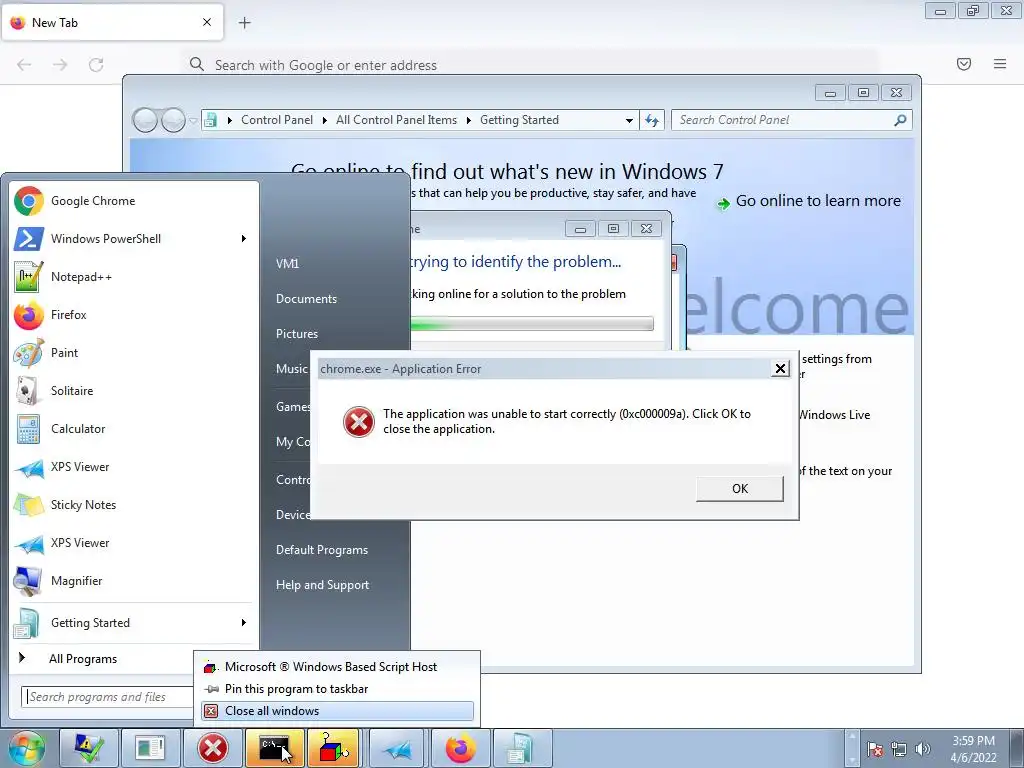Open Action Center checkmark taskbar icon
This screenshot has width=1024, height=768.
(x=89, y=748)
